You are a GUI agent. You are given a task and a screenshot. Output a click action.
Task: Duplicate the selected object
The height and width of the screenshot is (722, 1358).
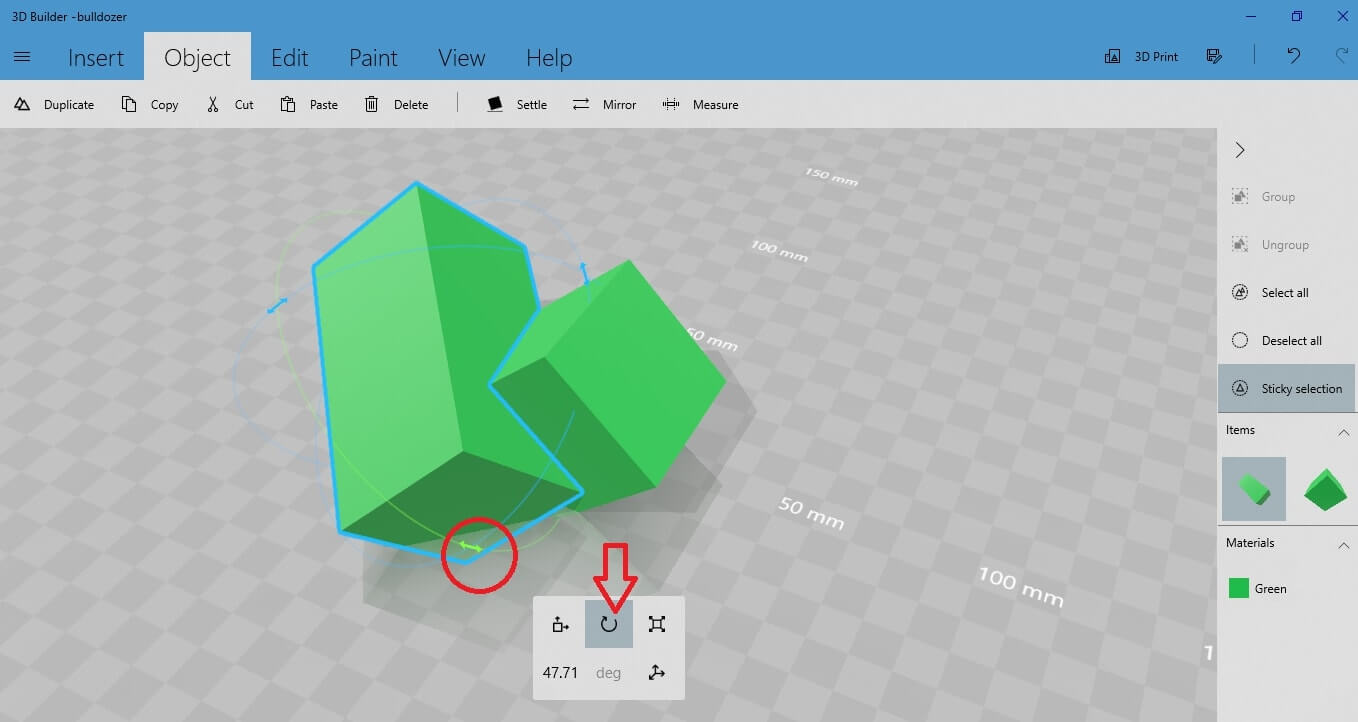click(55, 104)
